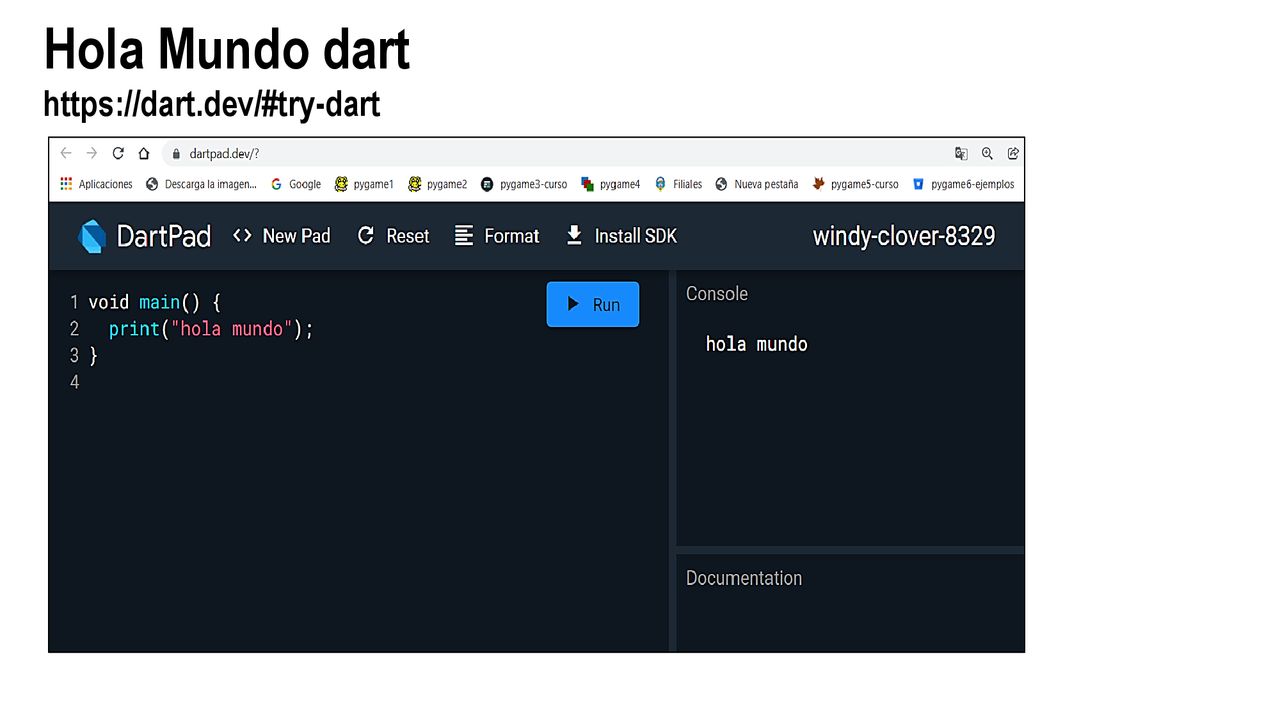
Task: Click the Install SDK button
Action: (621, 236)
